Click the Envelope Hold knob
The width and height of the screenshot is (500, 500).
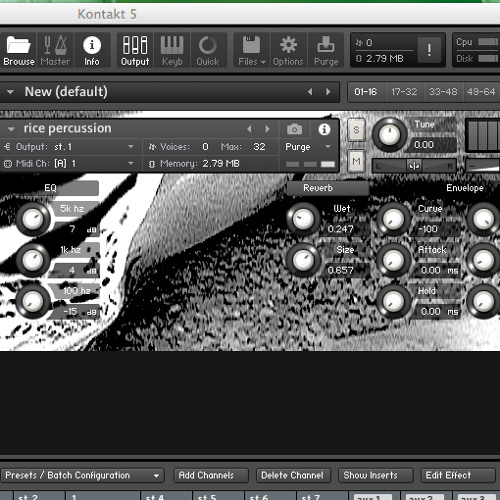393,301
